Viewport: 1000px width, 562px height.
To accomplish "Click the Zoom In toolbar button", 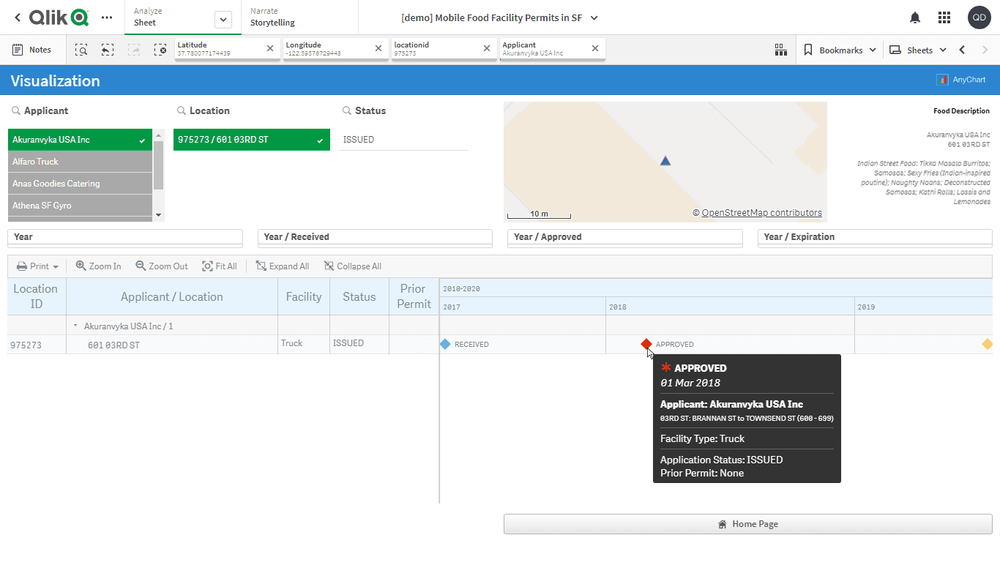I will [x=98, y=266].
